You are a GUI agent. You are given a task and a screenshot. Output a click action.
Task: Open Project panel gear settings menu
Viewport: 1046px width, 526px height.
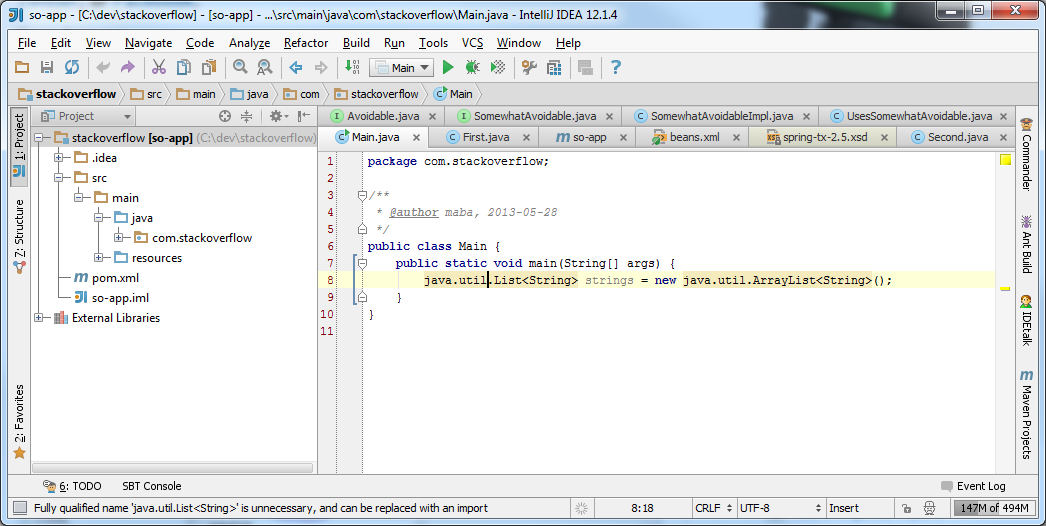click(x=279, y=116)
